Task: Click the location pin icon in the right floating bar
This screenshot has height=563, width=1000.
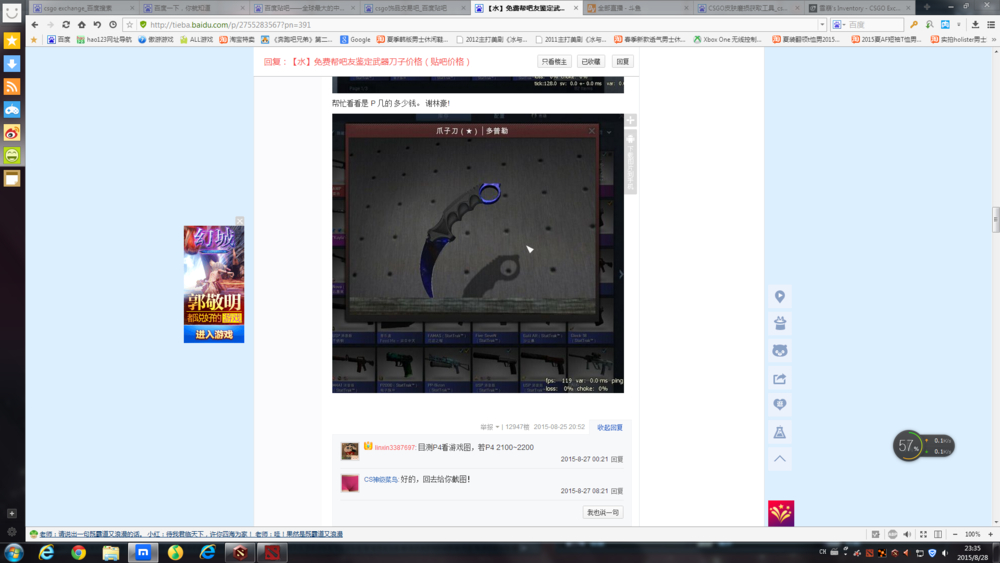Action: point(779,296)
